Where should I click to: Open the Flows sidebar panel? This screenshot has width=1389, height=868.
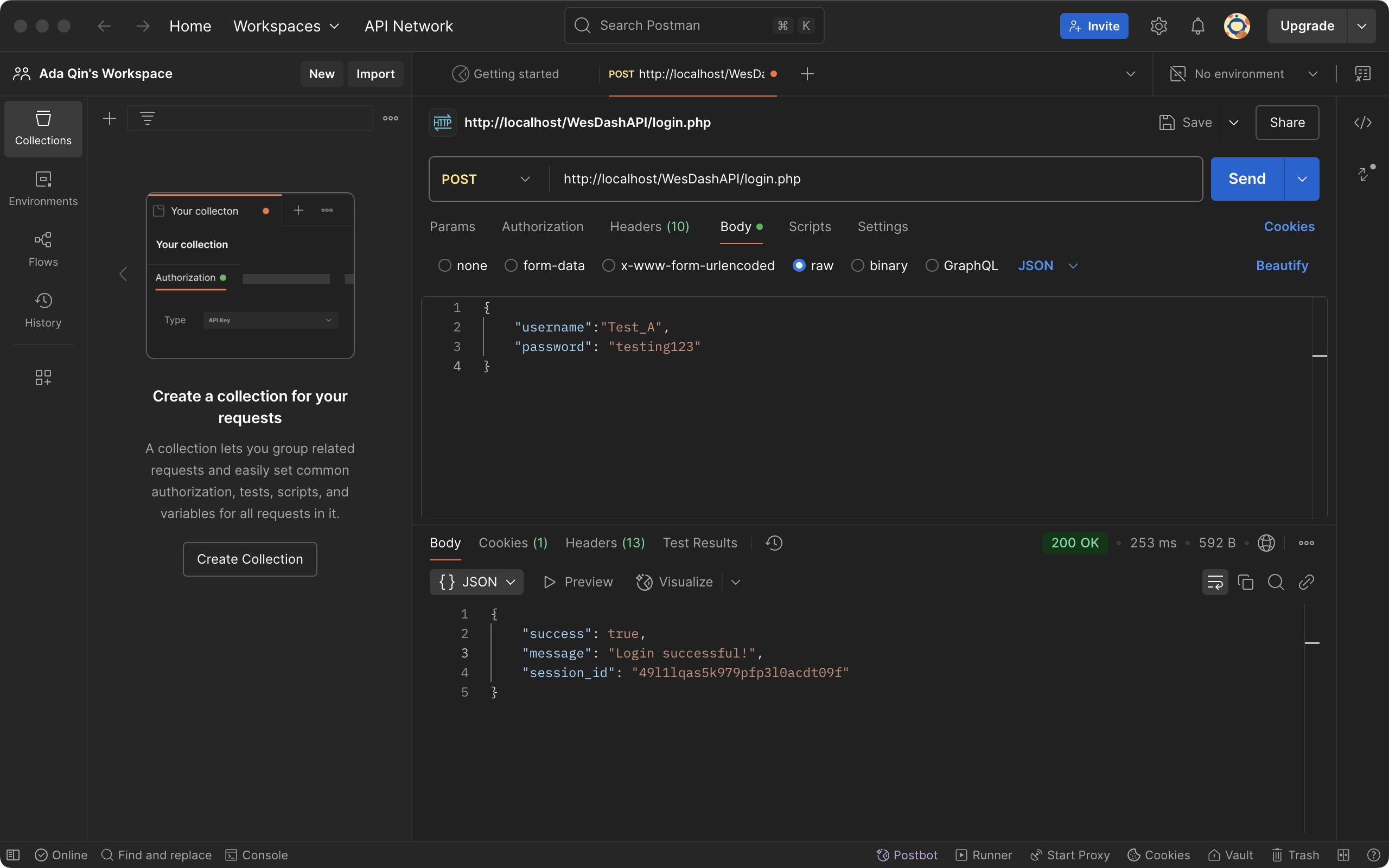[x=43, y=249]
